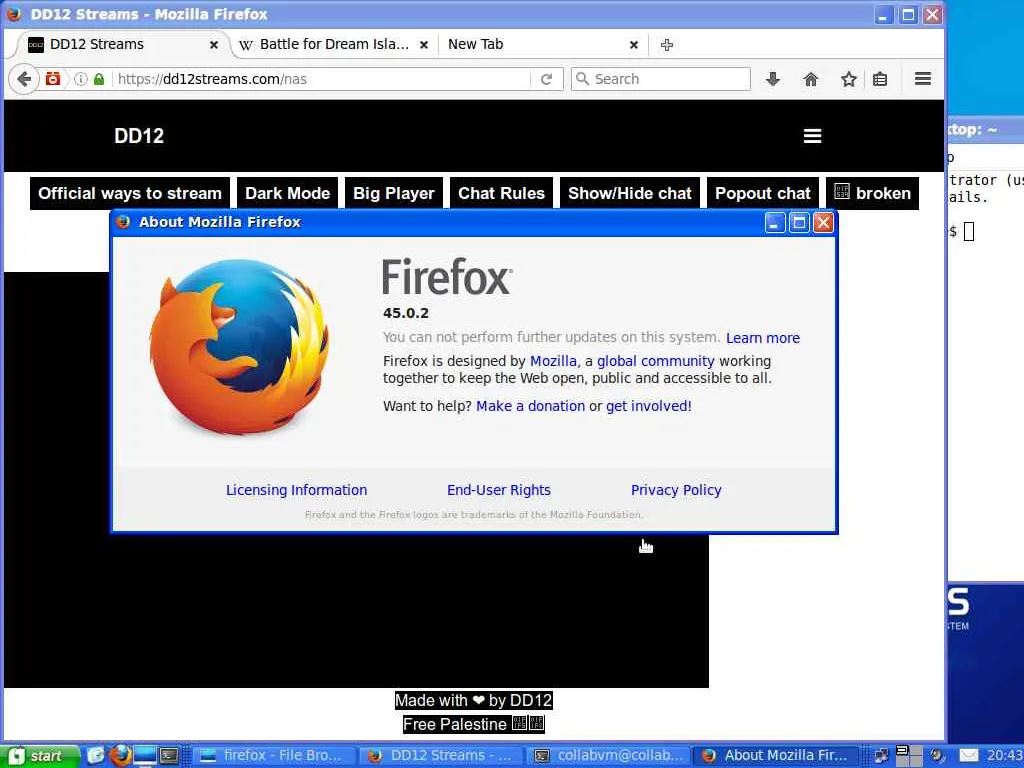Open the Privacy Policy link
The height and width of the screenshot is (768, 1024).
pyautogui.click(x=676, y=490)
